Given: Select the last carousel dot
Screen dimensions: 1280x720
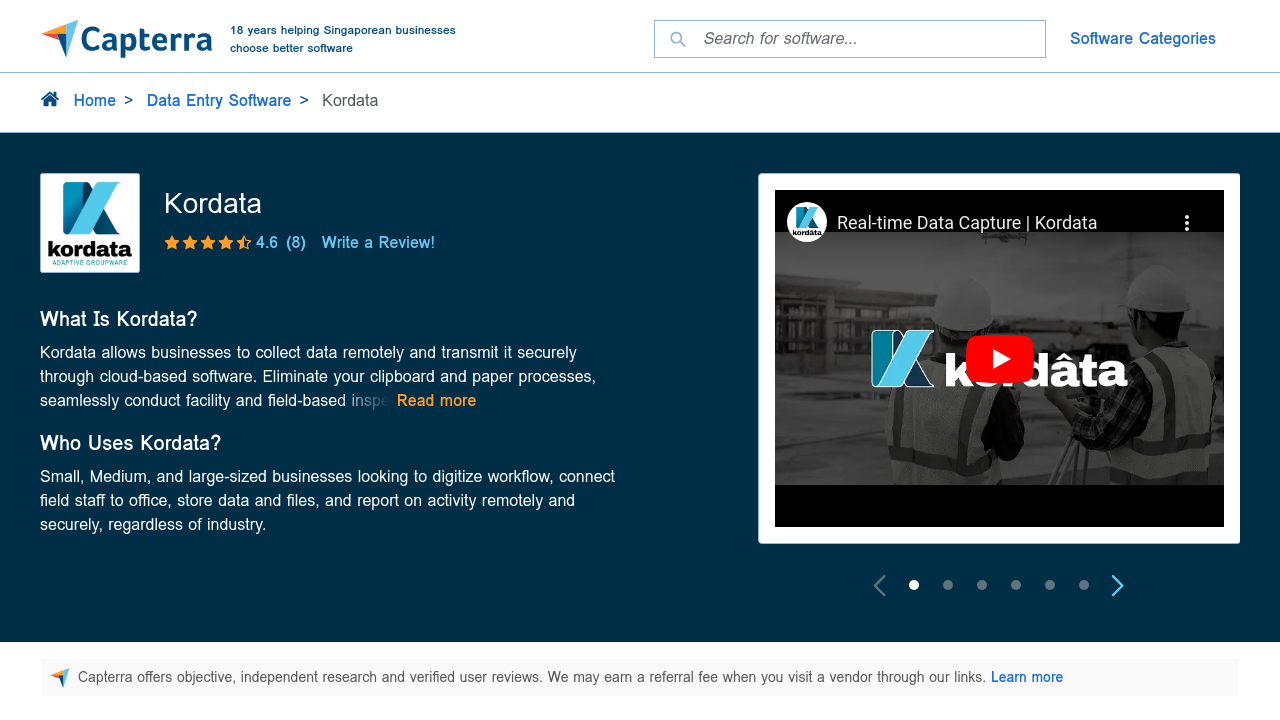Looking at the screenshot, I should point(1084,585).
